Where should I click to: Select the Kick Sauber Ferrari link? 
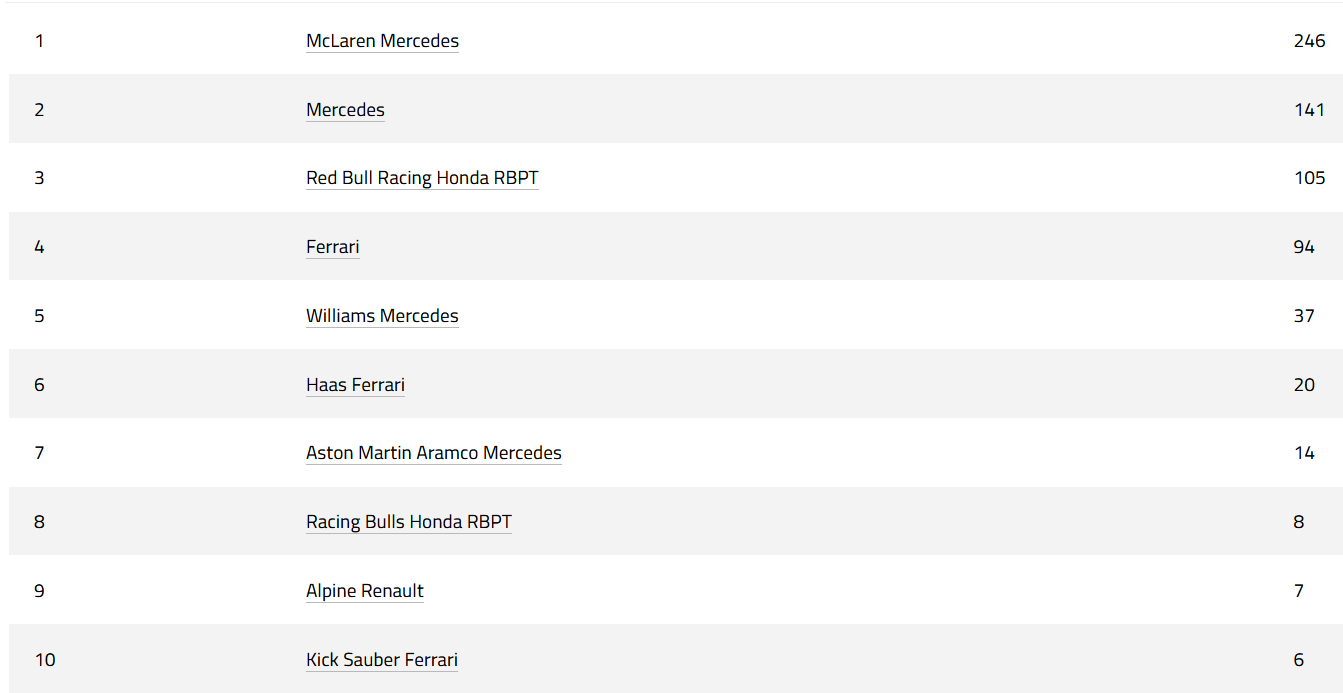tap(381, 660)
